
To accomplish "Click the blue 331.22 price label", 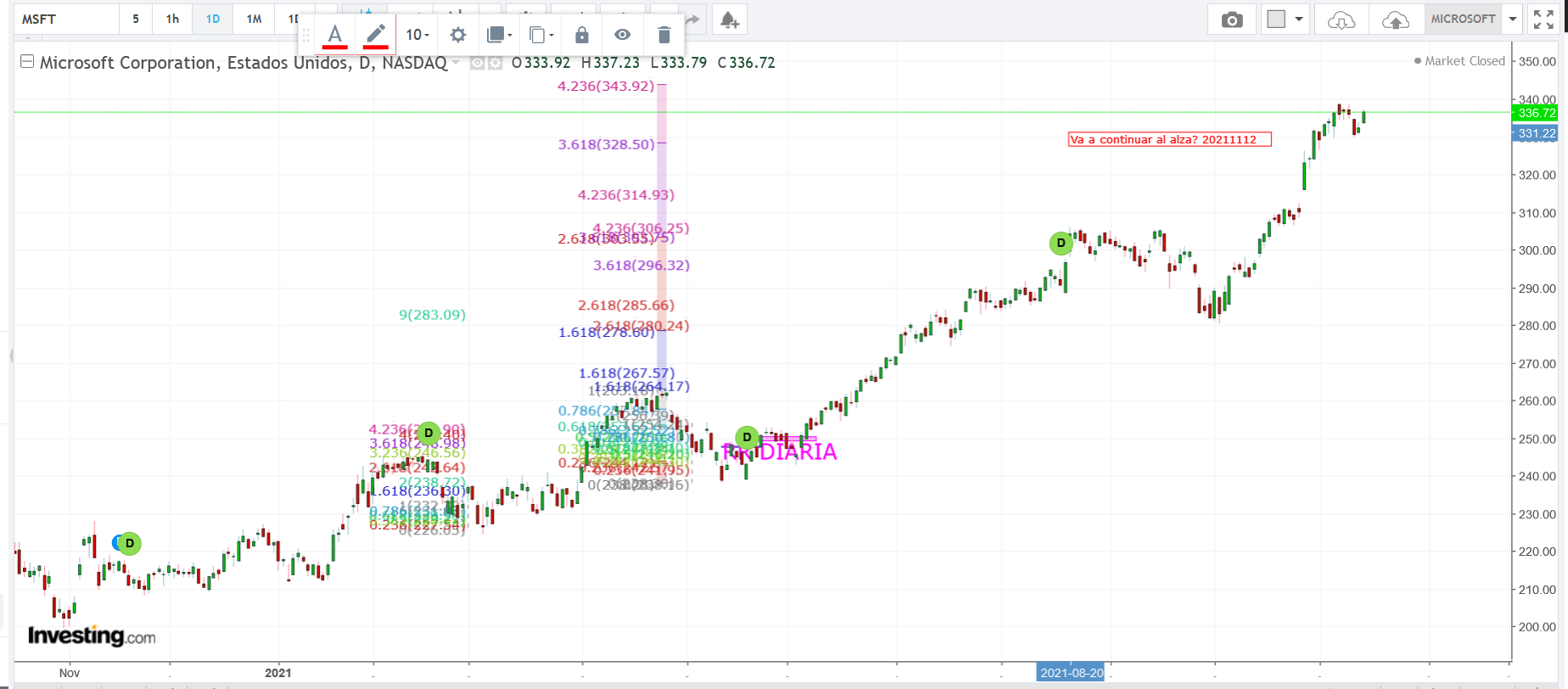I will (x=1536, y=133).
